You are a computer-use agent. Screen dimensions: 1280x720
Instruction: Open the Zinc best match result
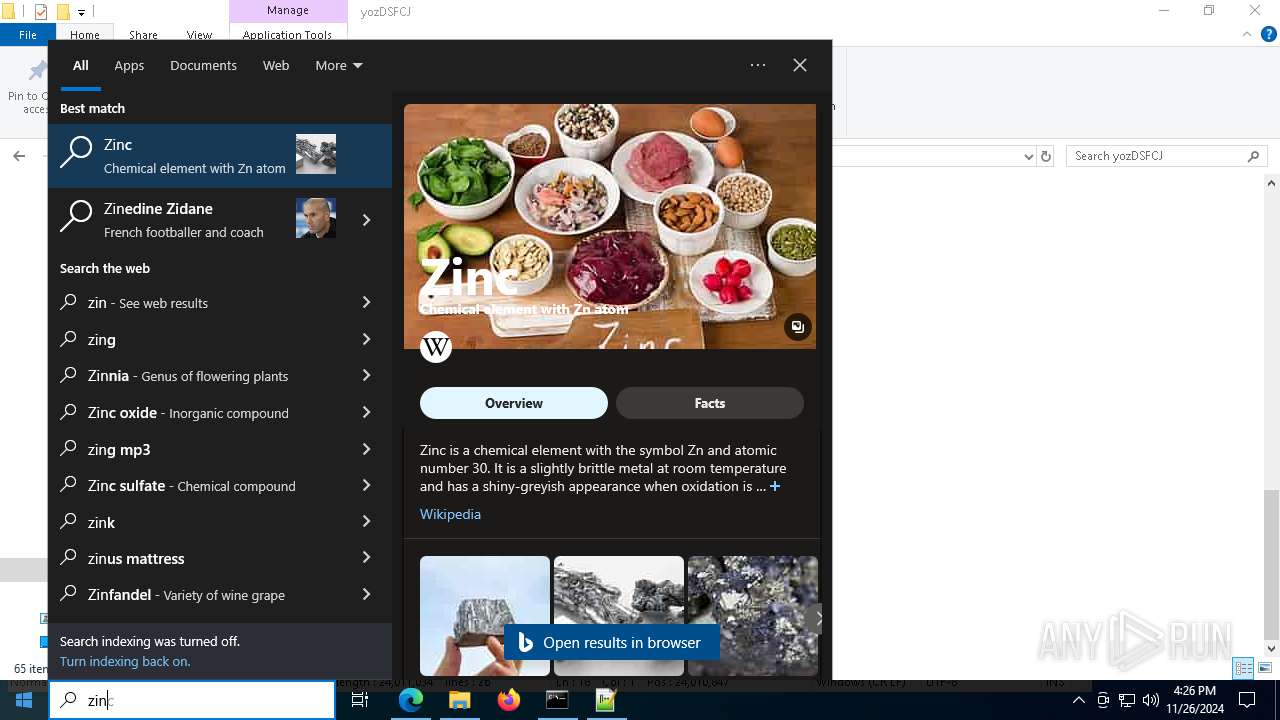220,155
